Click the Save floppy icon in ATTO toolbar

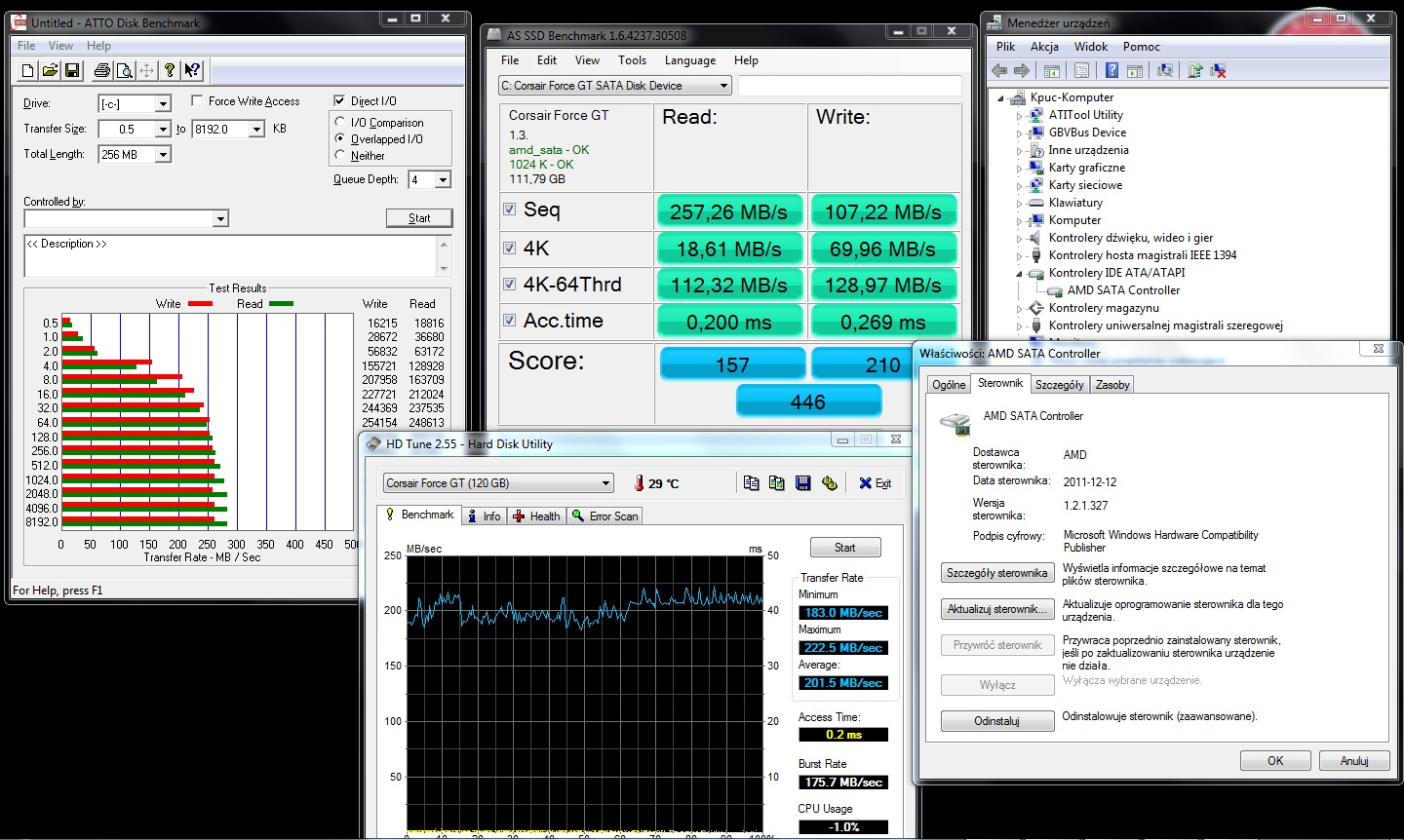(x=72, y=70)
